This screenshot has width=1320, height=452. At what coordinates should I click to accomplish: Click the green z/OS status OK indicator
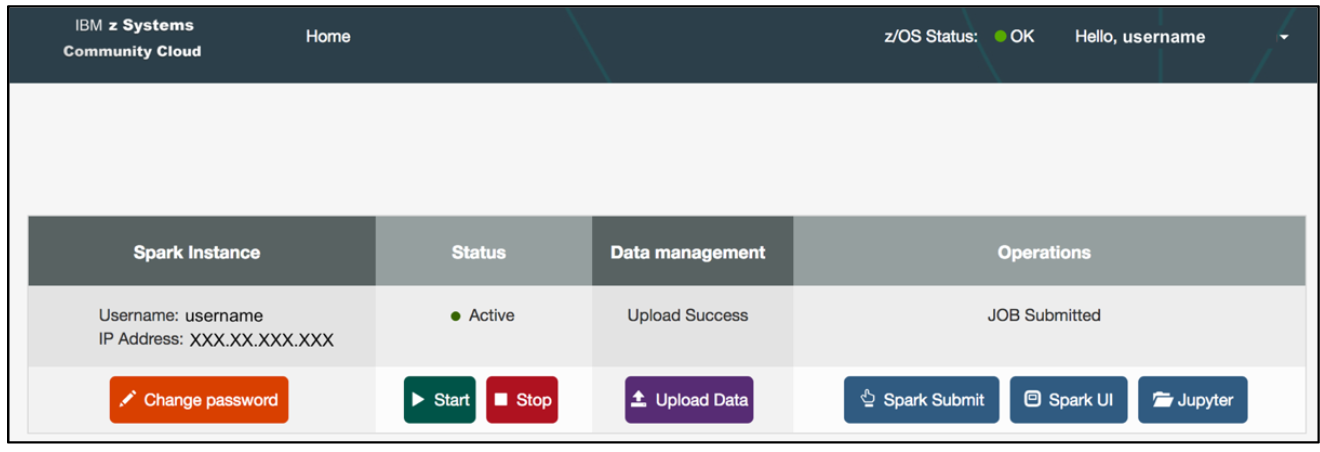coord(1000,37)
